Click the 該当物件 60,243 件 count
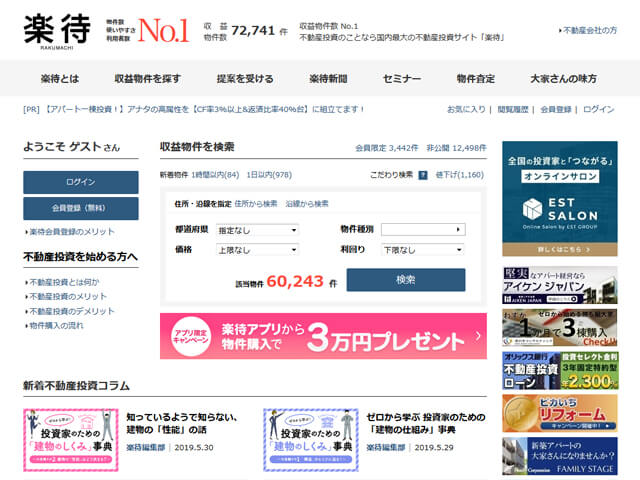 [286, 282]
